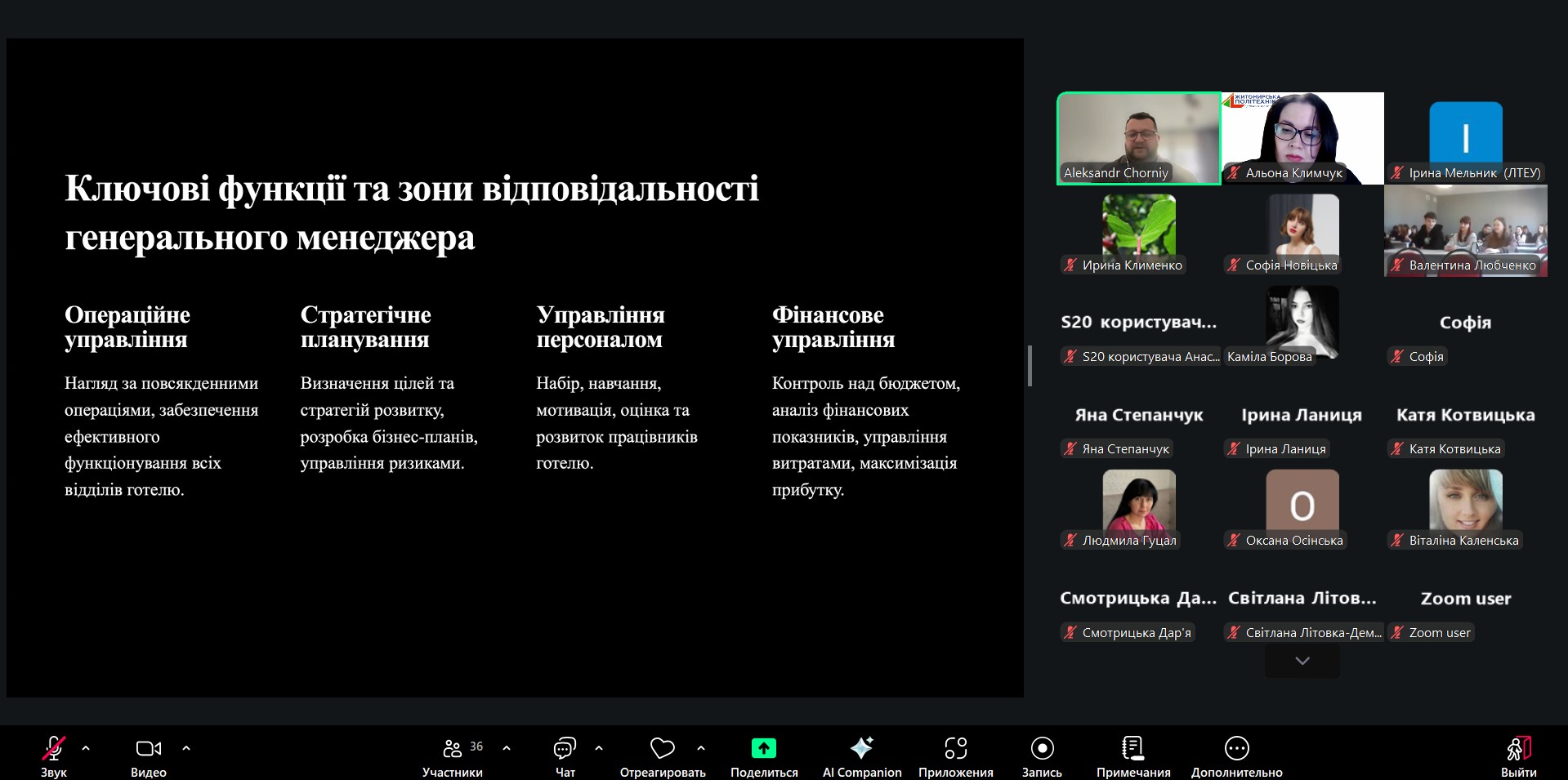Expand audio options arrow beside Звук

86,747
